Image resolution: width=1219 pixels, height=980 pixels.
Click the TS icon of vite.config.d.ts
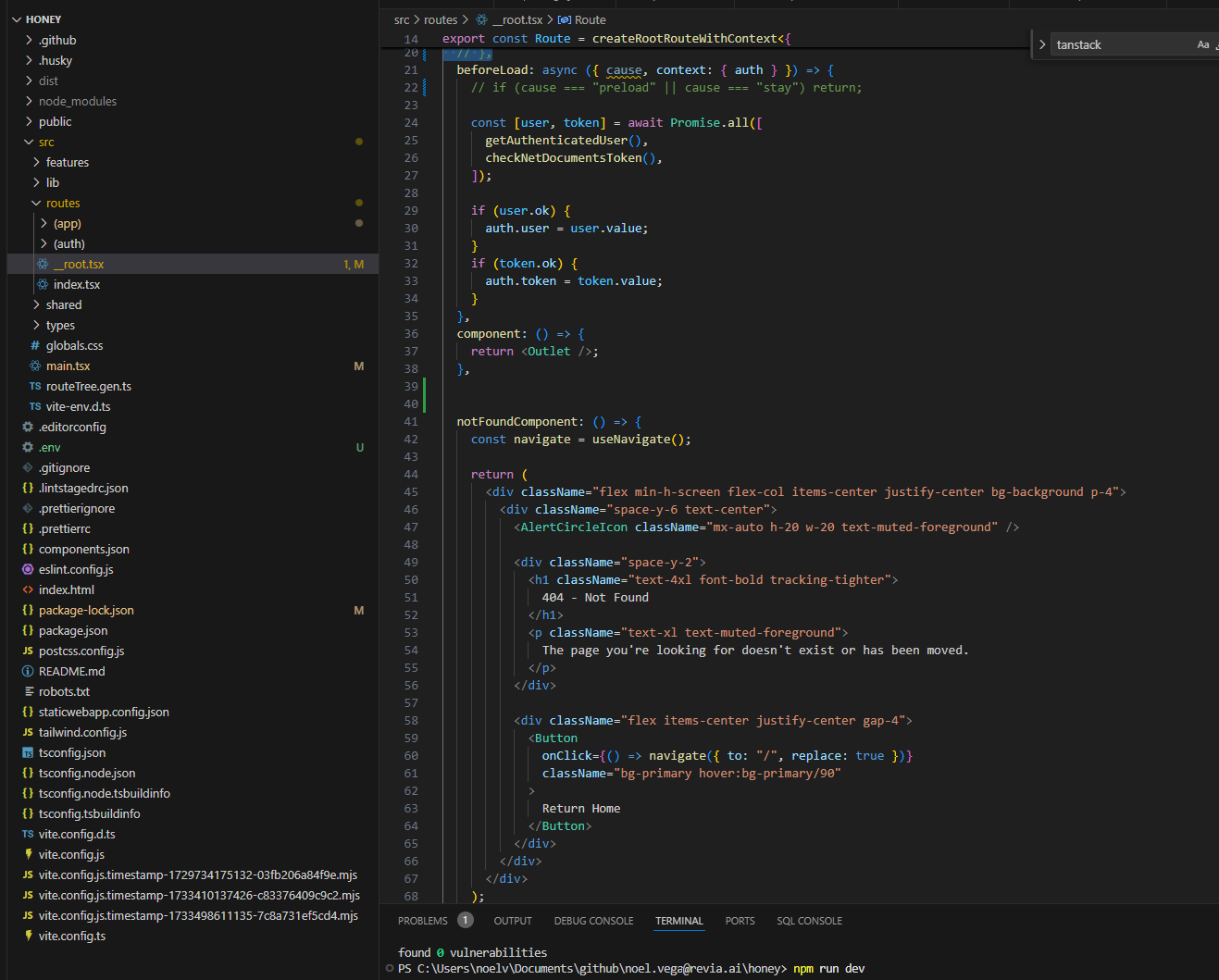28,834
